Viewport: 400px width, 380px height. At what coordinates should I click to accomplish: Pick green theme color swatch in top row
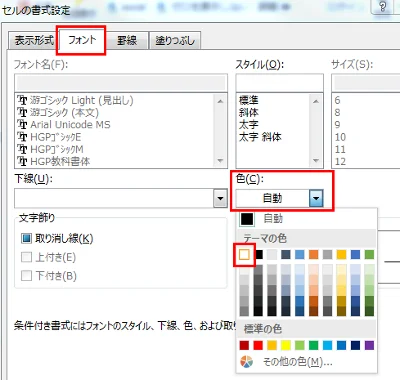(x=369, y=255)
